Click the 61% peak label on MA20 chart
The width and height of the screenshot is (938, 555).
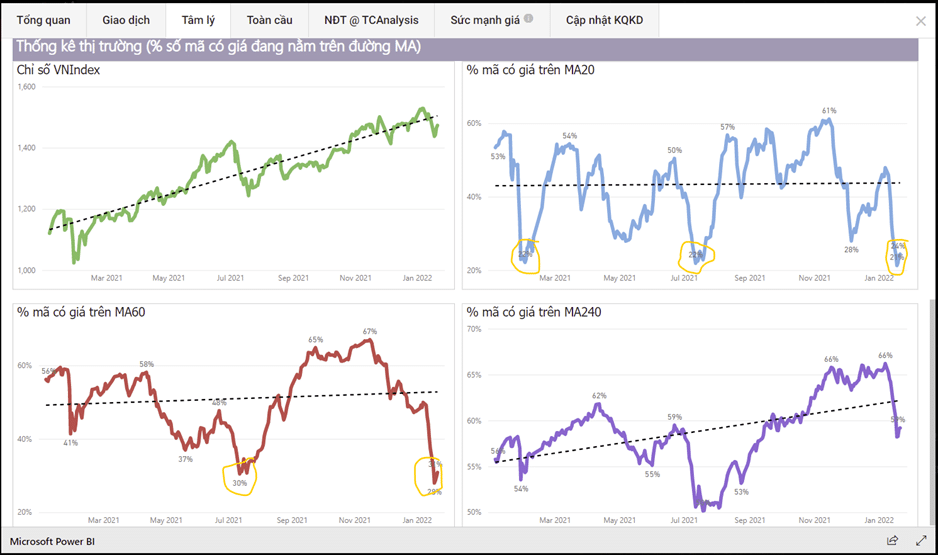829,111
